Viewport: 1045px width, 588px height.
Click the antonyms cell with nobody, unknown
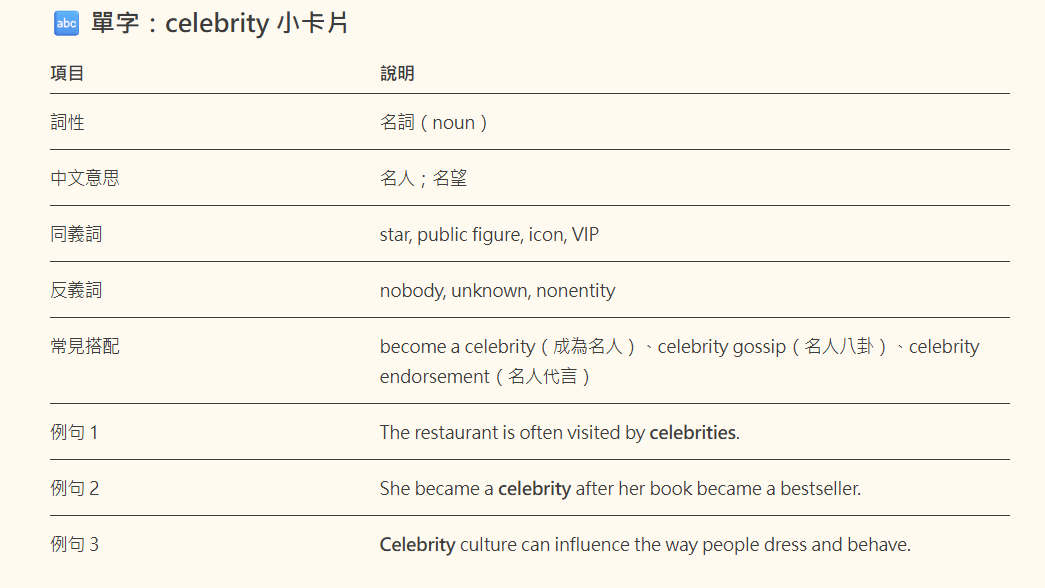497,291
